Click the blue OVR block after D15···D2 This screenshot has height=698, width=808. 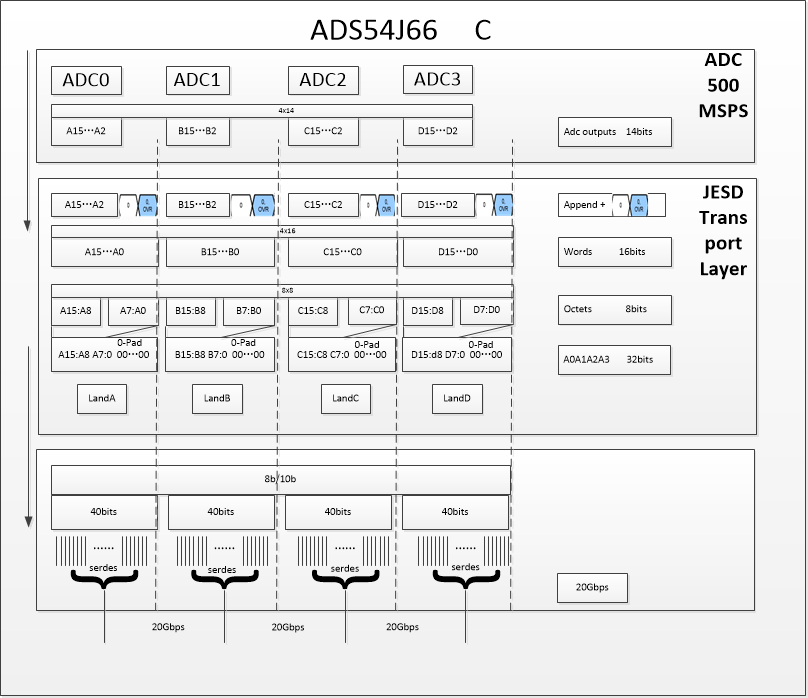tap(503, 206)
